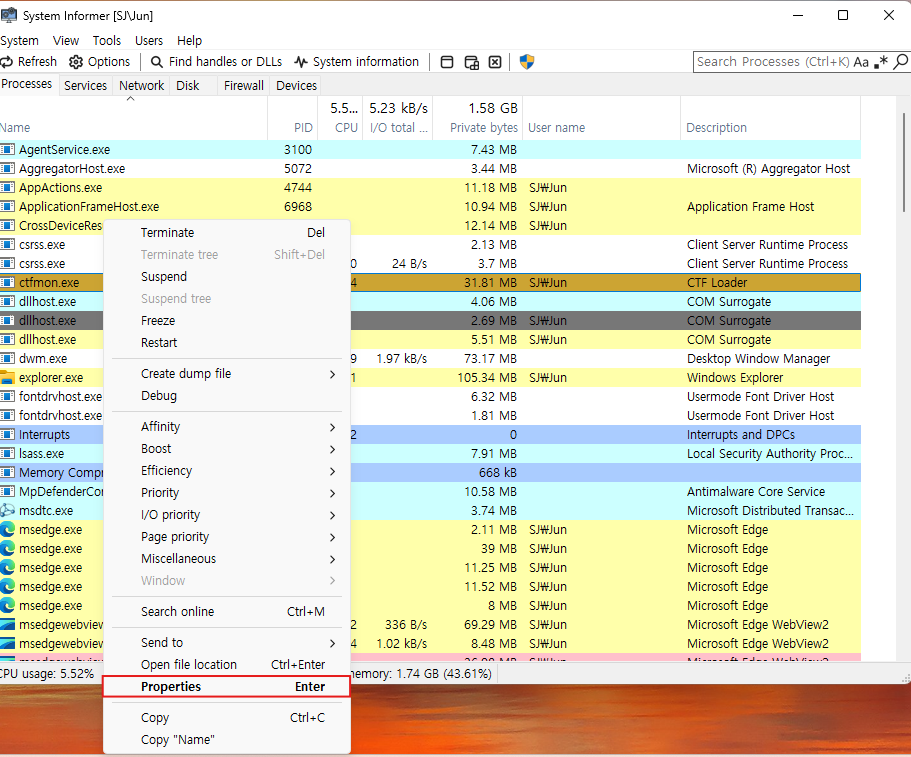Click the find window and kill icon
This screenshot has width=911, height=757.
pyautogui.click(x=494, y=62)
